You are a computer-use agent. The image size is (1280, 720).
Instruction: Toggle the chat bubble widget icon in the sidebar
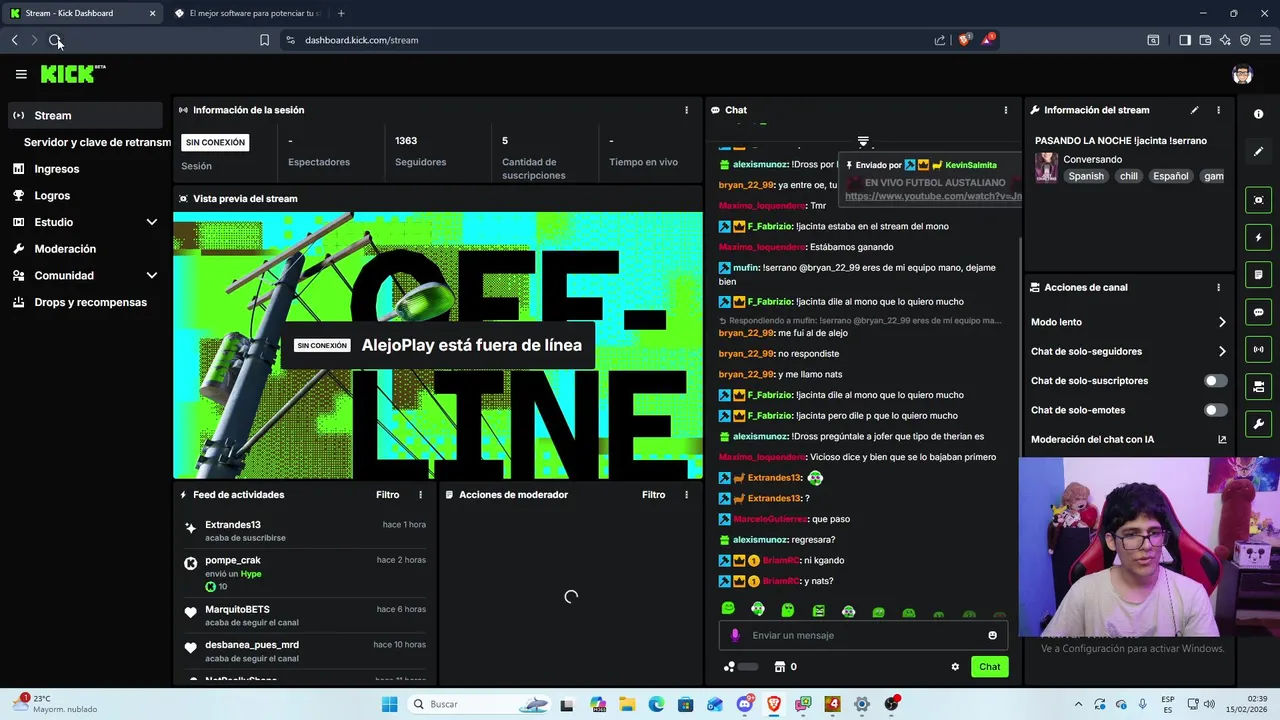[x=1258, y=312]
